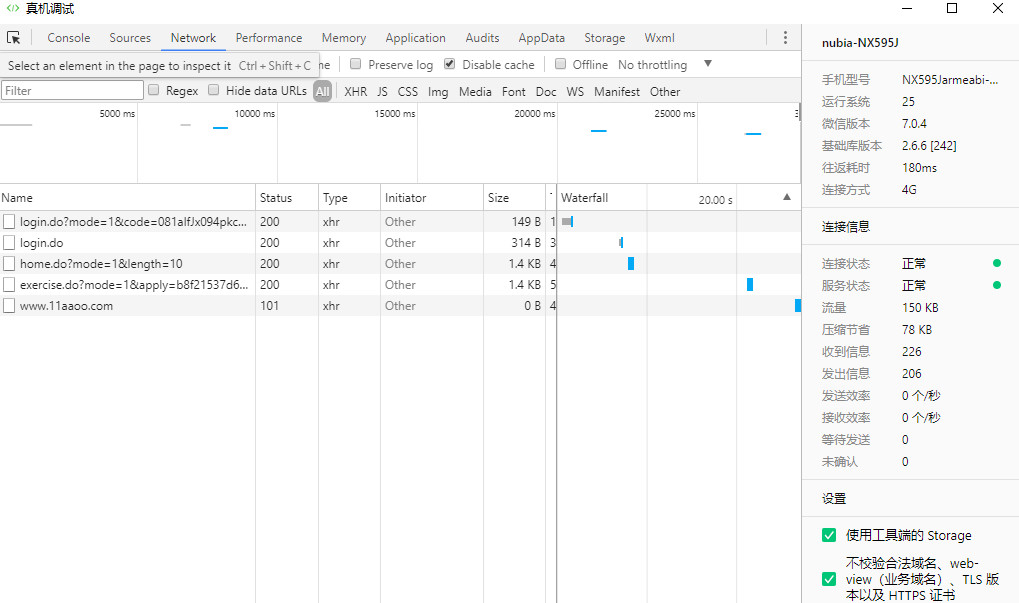
Task: Select the Network tab
Action: tap(193, 38)
